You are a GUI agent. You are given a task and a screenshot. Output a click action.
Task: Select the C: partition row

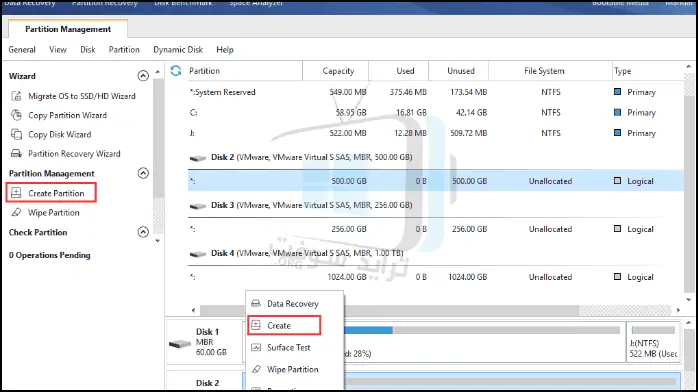(436, 113)
